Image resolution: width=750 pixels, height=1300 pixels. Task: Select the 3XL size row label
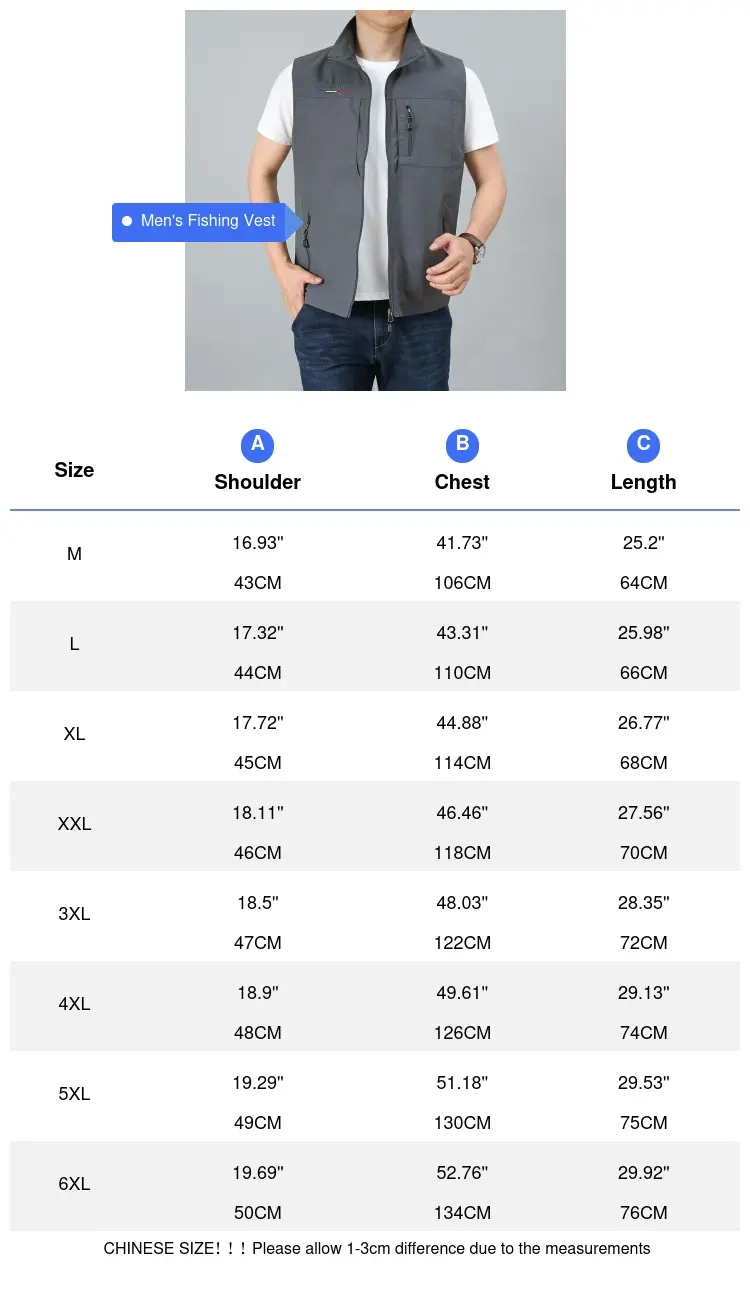coord(74,914)
